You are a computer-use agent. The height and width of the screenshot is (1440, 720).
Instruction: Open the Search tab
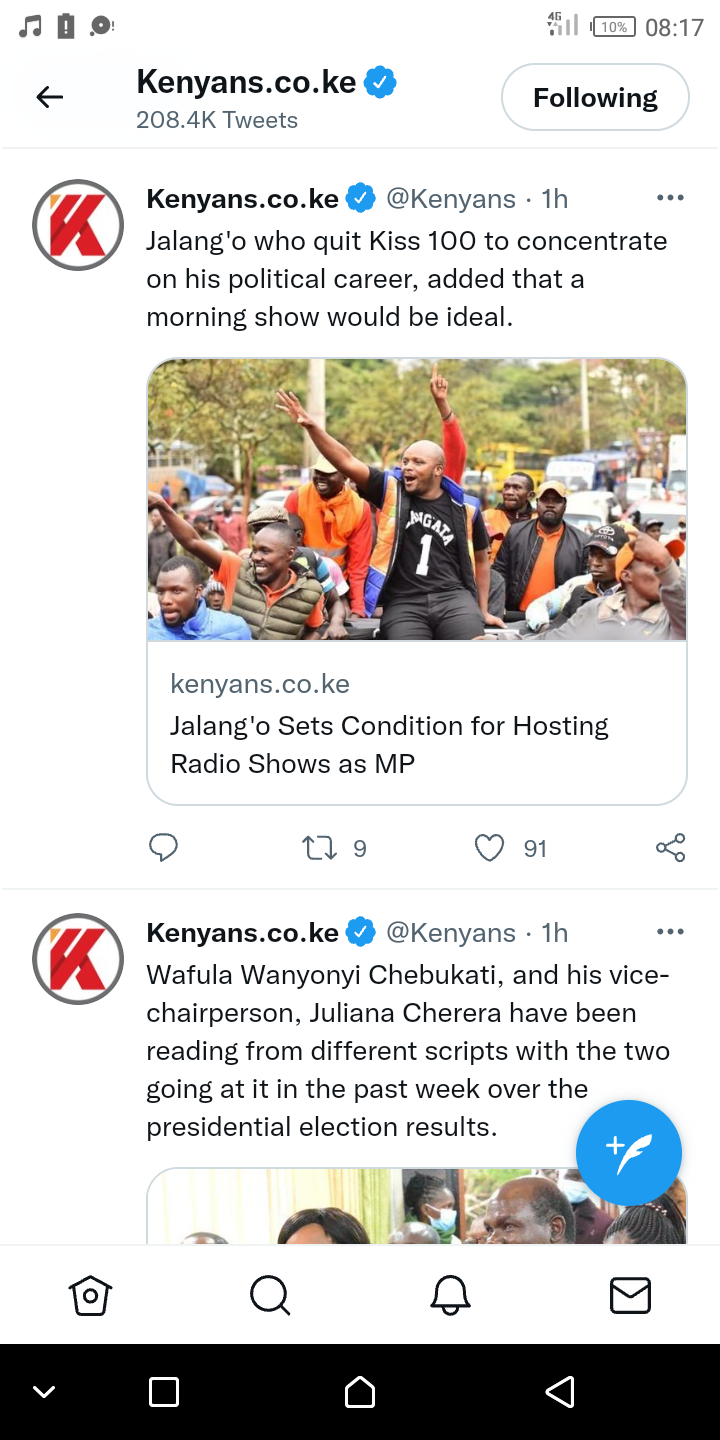tap(270, 1296)
